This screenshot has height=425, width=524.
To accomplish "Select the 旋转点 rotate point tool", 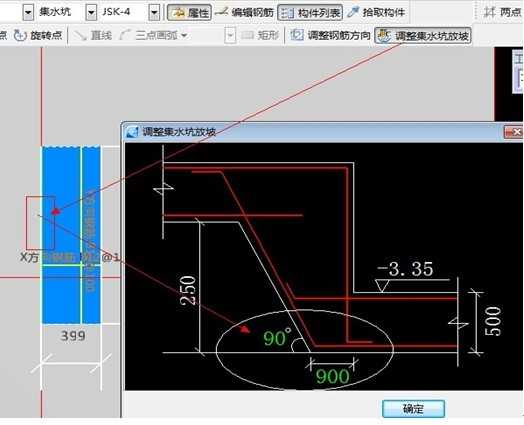I will [x=38, y=35].
